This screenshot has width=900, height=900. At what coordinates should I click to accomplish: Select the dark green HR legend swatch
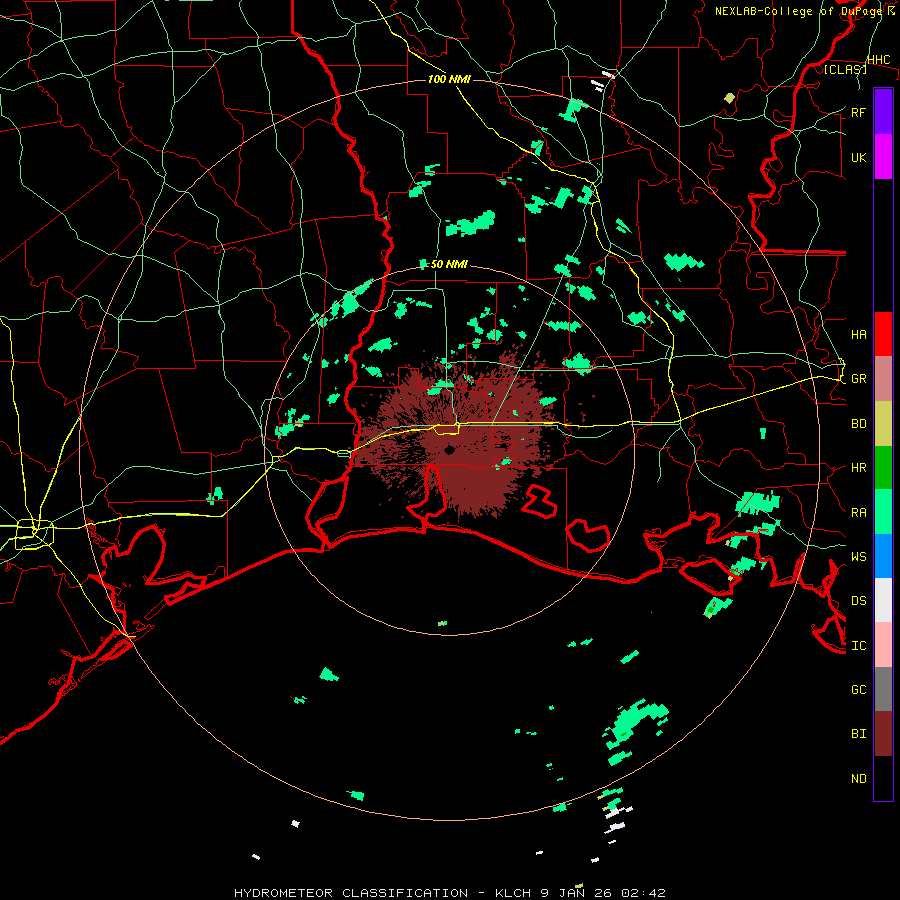(x=883, y=468)
